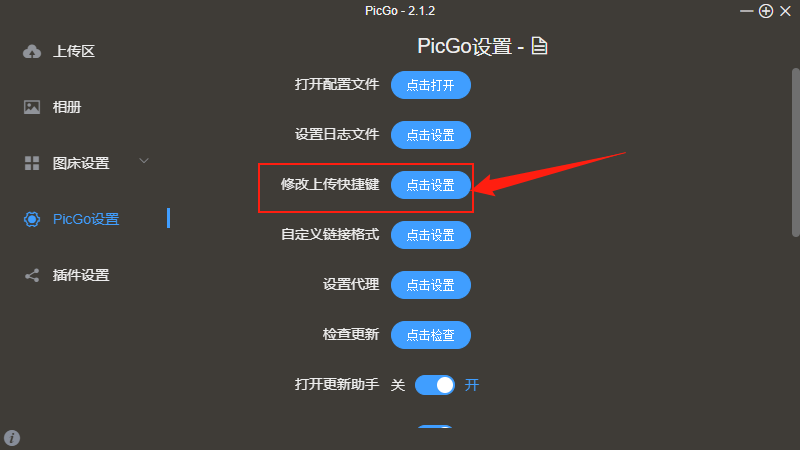Click the circled plus icon in title bar

(x=766, y=11)
